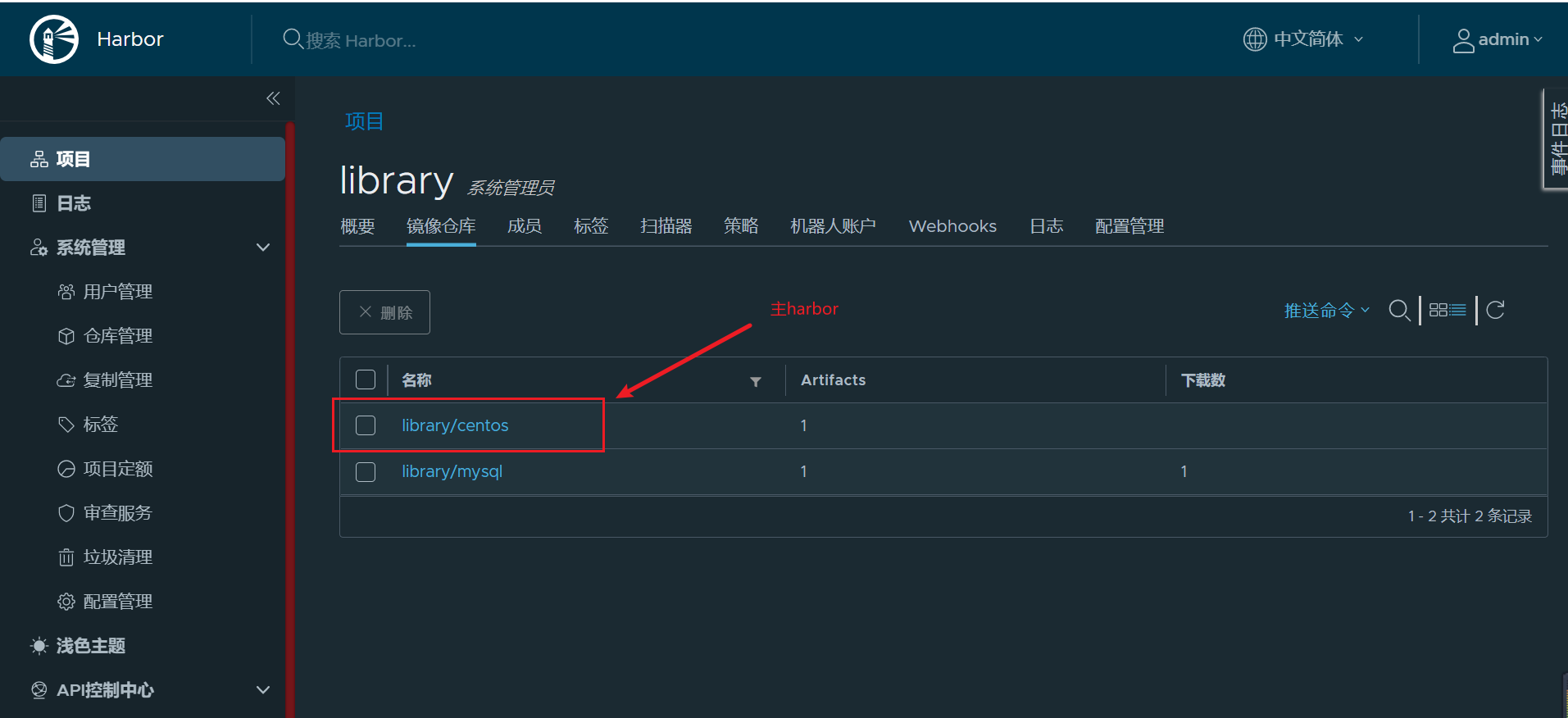Sort by the 下载数 column header
This screenshot has width=1568, height=718.
pos(1203,380)
